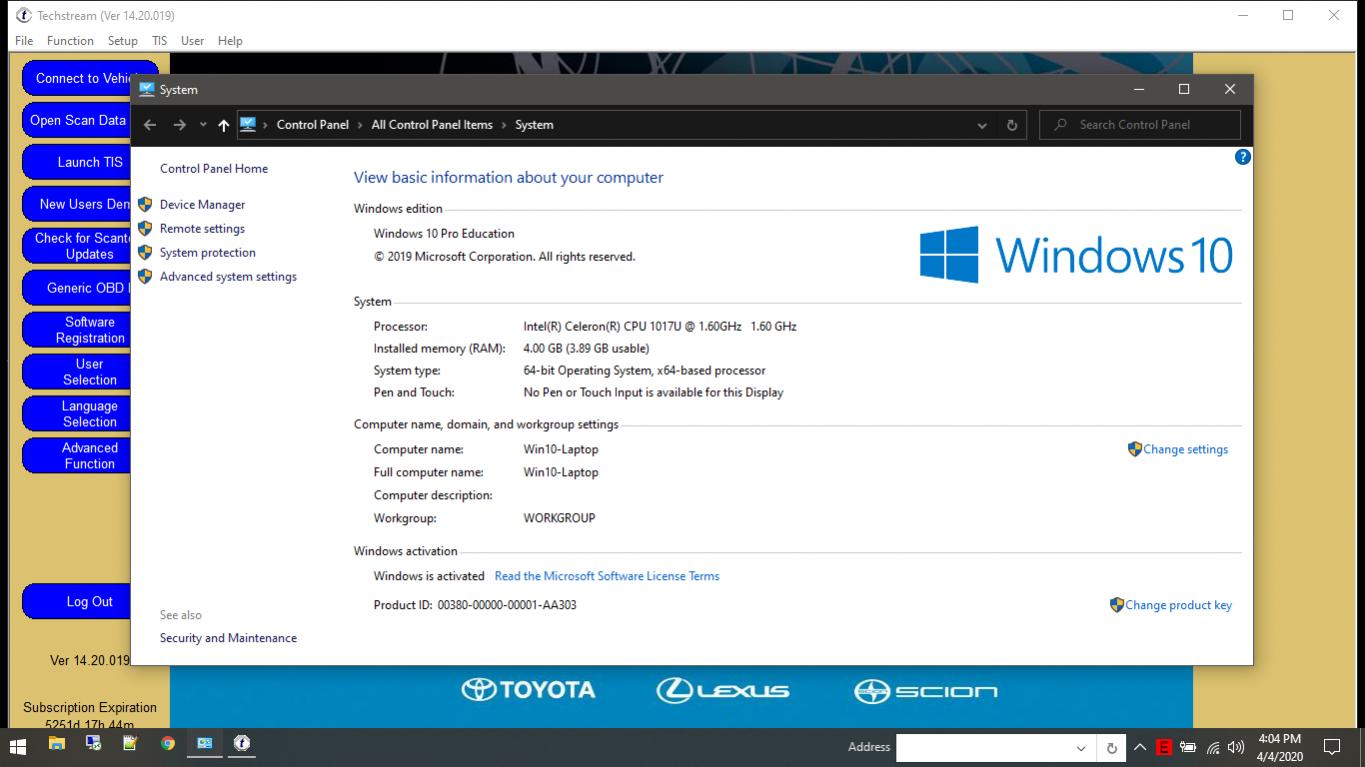Click the Remote settings link

tap(202, 228)
